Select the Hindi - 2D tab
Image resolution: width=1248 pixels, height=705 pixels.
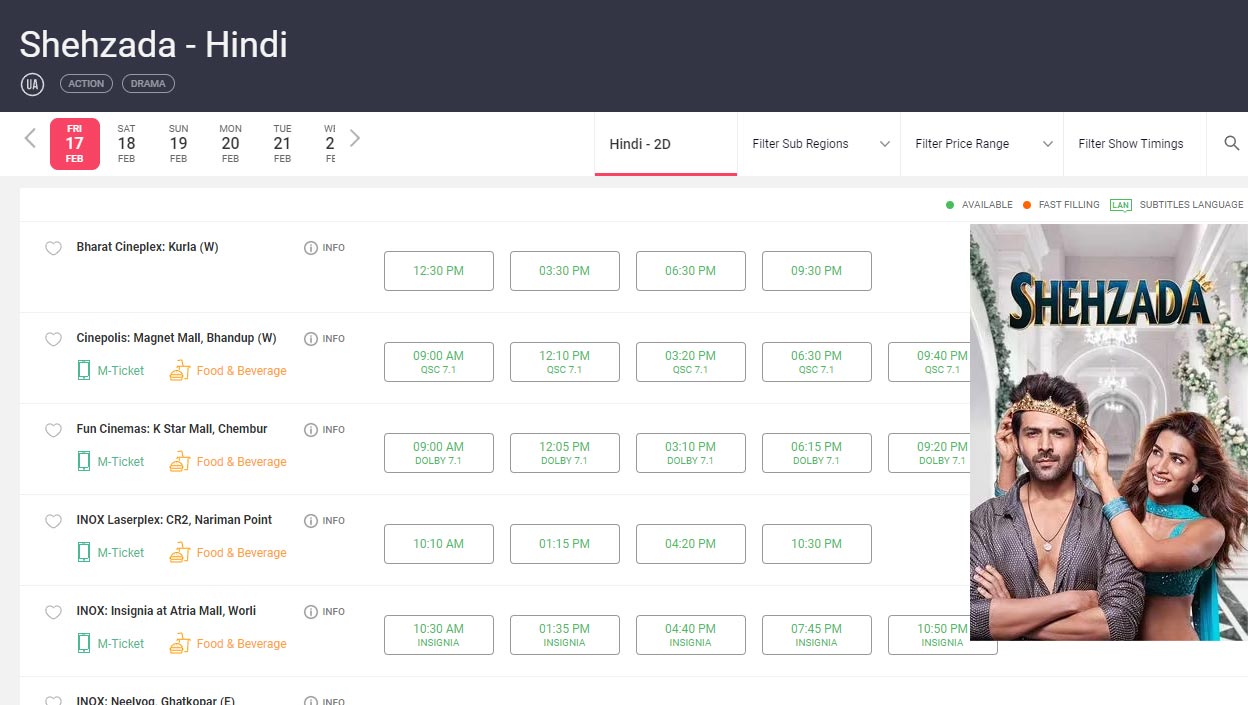pos(666,144)
